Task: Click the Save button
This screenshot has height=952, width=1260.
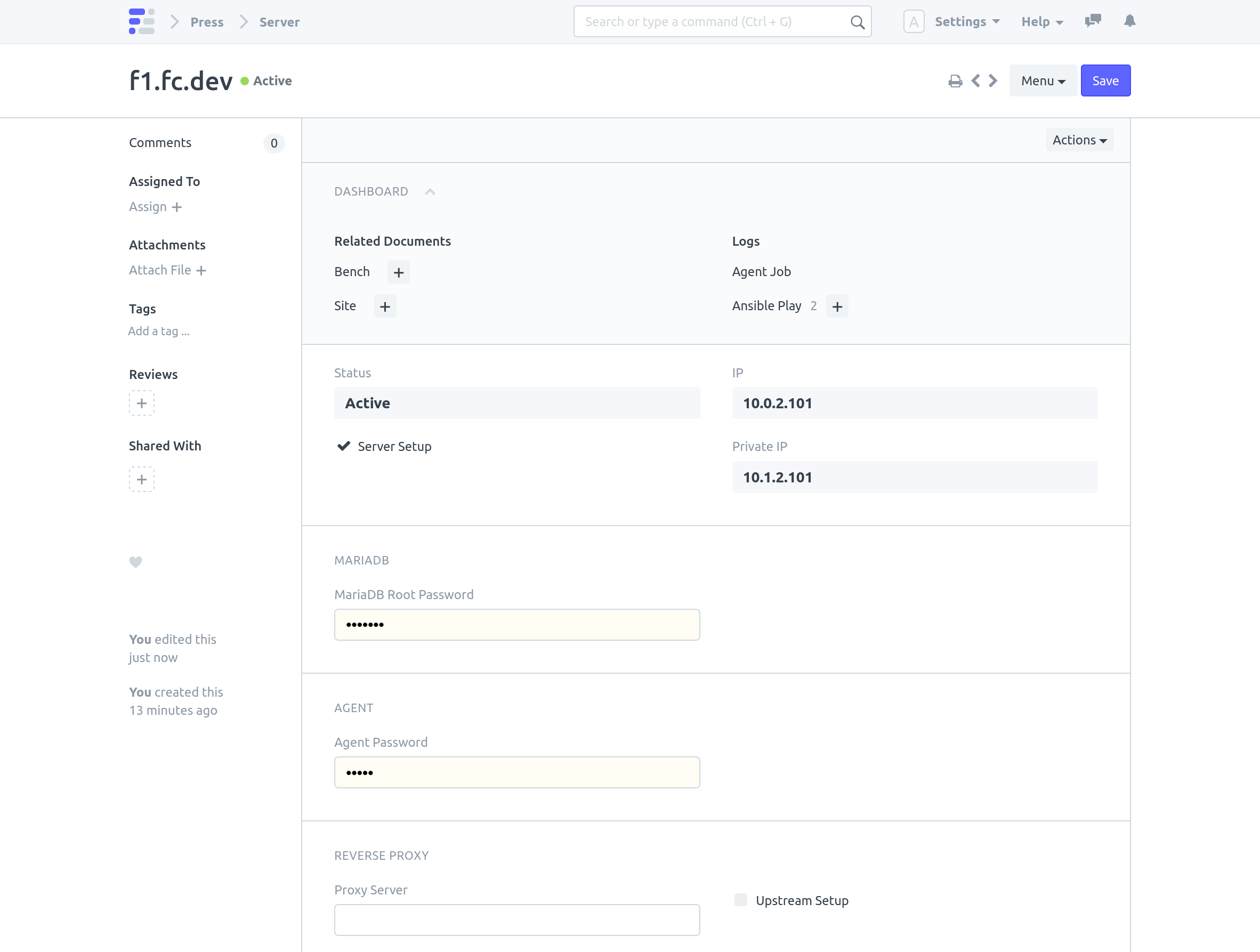Action: [x=1105, y=81]
